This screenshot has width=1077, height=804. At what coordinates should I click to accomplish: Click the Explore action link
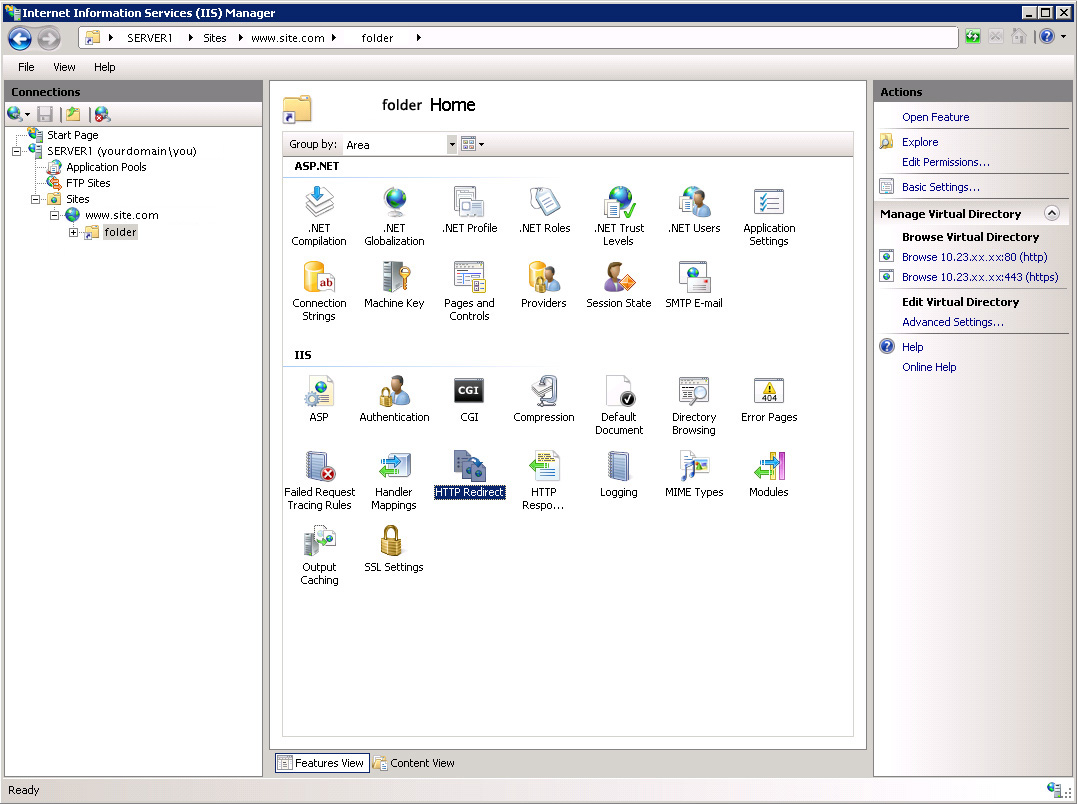tap(920, 142)
